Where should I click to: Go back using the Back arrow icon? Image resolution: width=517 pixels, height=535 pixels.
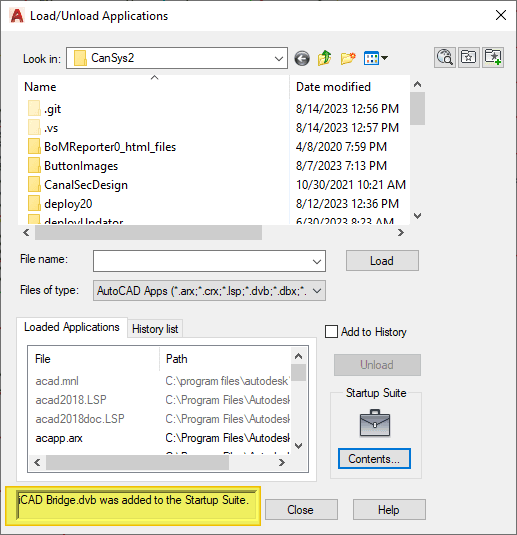[x=302, y=58]
